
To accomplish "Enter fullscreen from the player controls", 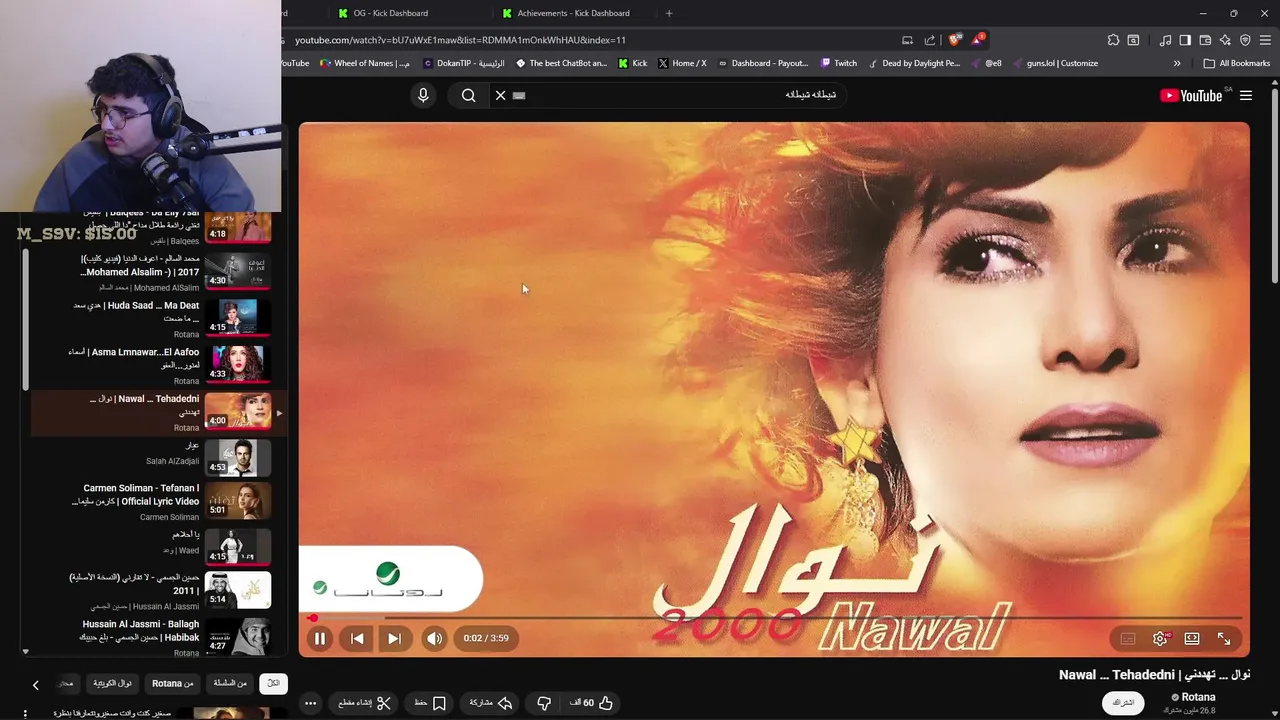I will 1224,638.
